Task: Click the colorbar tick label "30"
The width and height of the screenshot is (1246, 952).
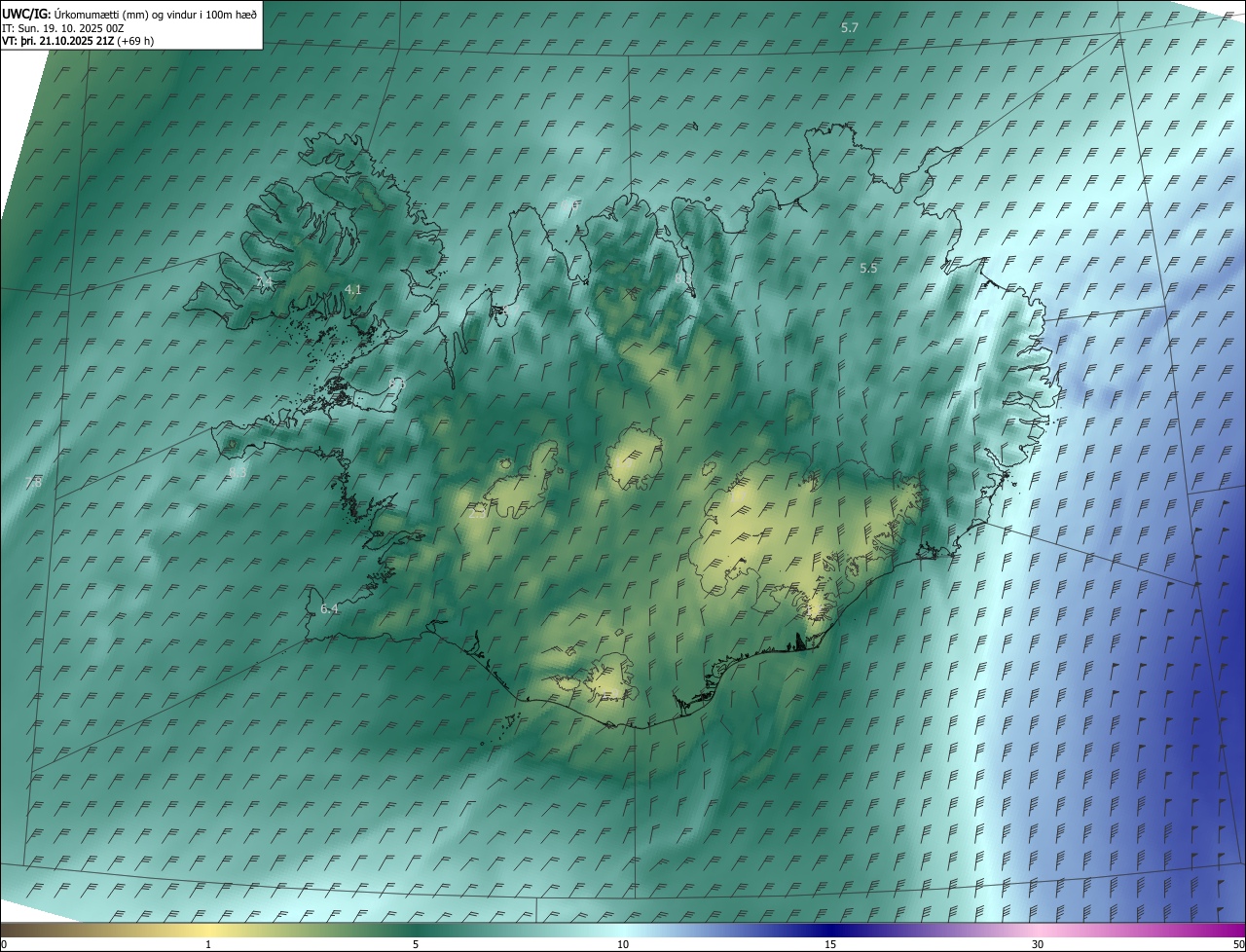Action: 1038,944
